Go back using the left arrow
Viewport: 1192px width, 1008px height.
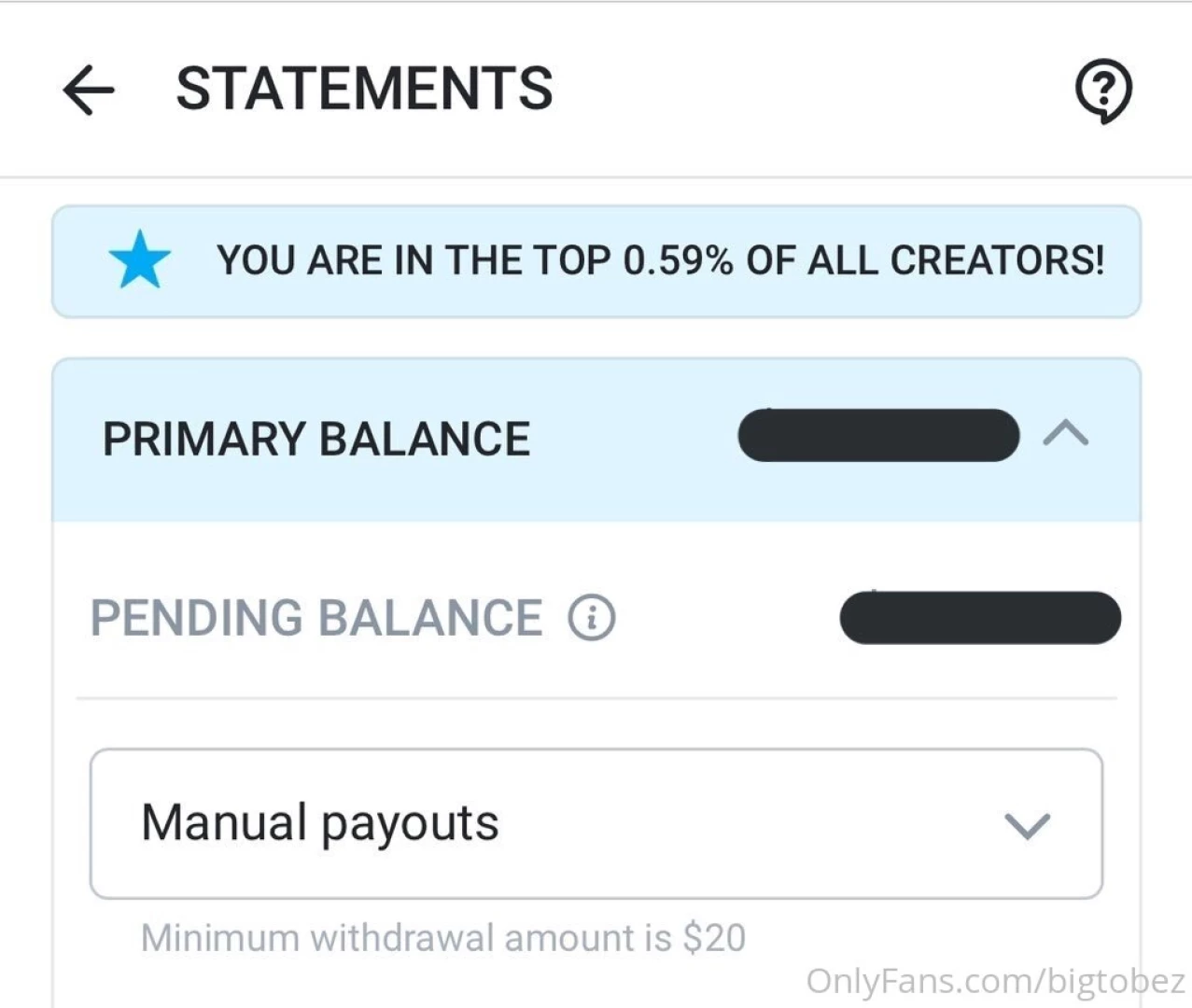click(x=89, y=90)
